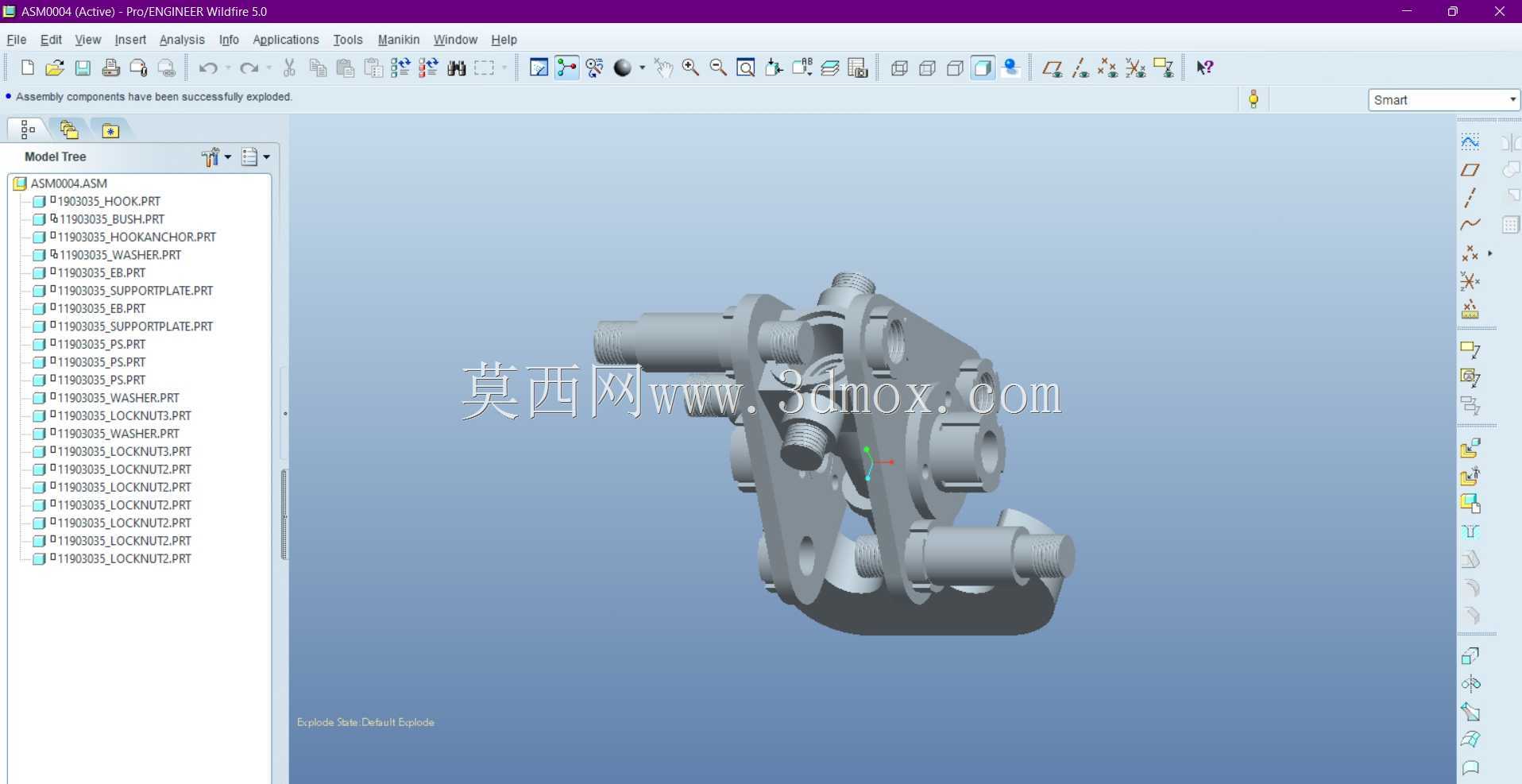The width and height of the screenshot is (1522, 784).
Task: Open the Manikin menu
Action: coord(399,40)
